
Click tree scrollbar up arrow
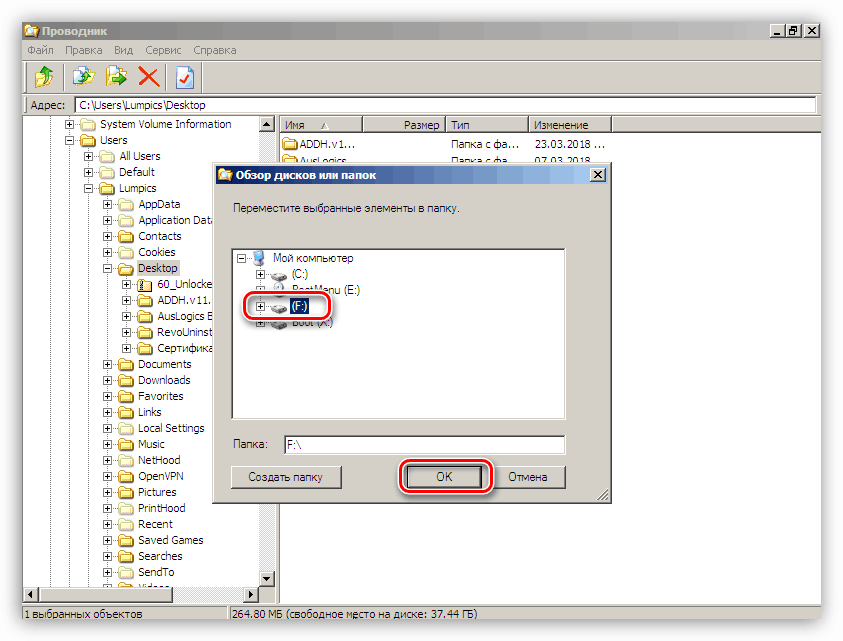(267, 124)
